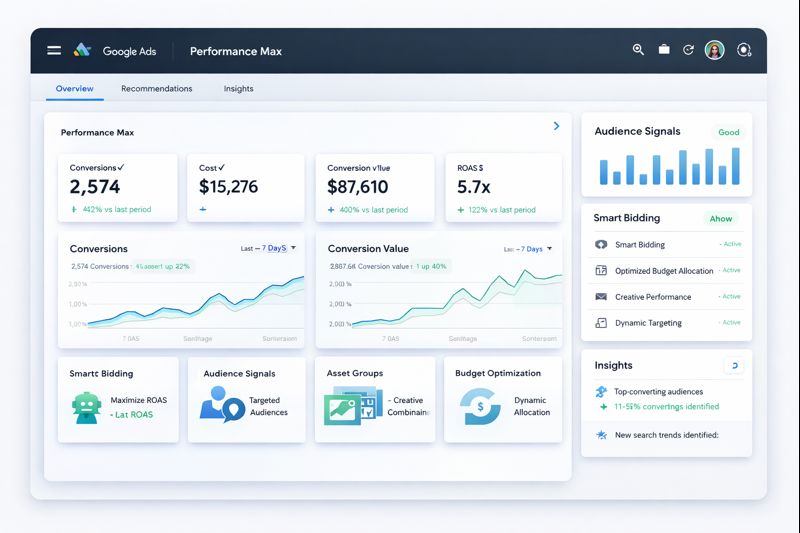The width and height of the screenshot is (800, 533).
Task: Click the briefcase icon in header
Action: 664,49
